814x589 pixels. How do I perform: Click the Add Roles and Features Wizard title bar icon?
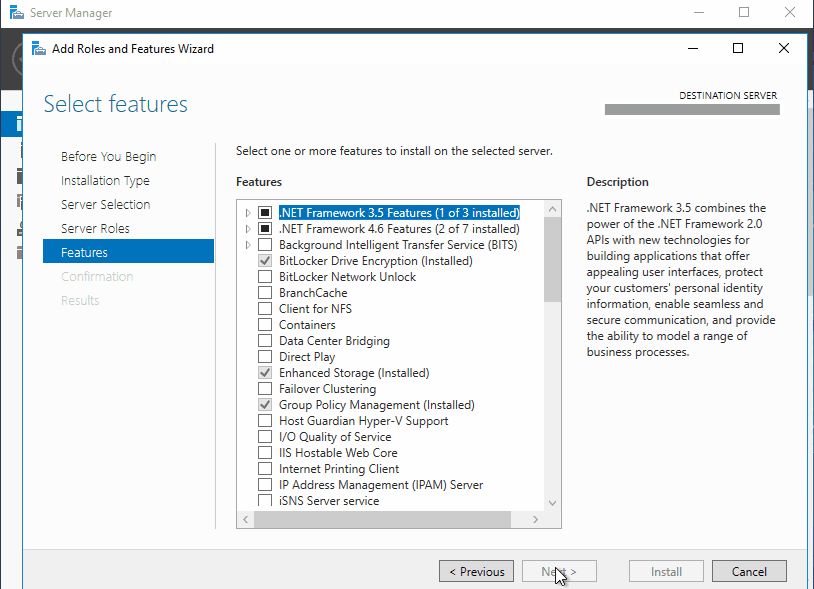click(38, 48)
